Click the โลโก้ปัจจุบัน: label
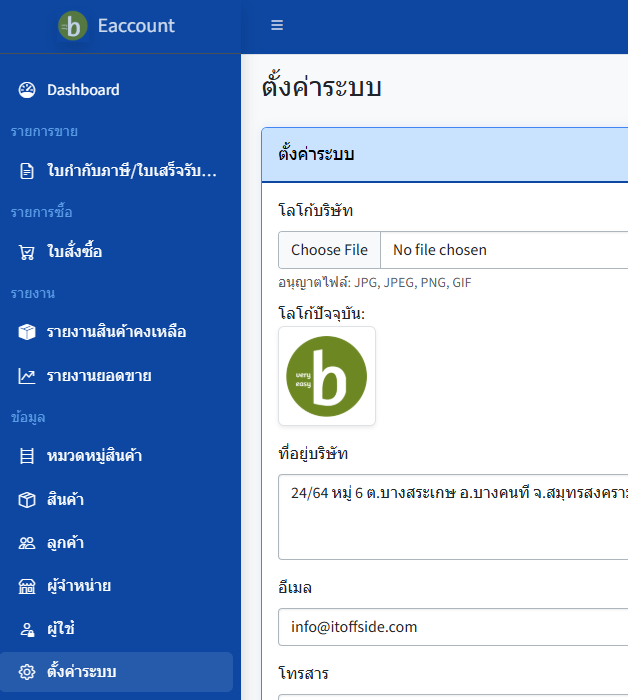628x700 pixels. pos(322,313)
